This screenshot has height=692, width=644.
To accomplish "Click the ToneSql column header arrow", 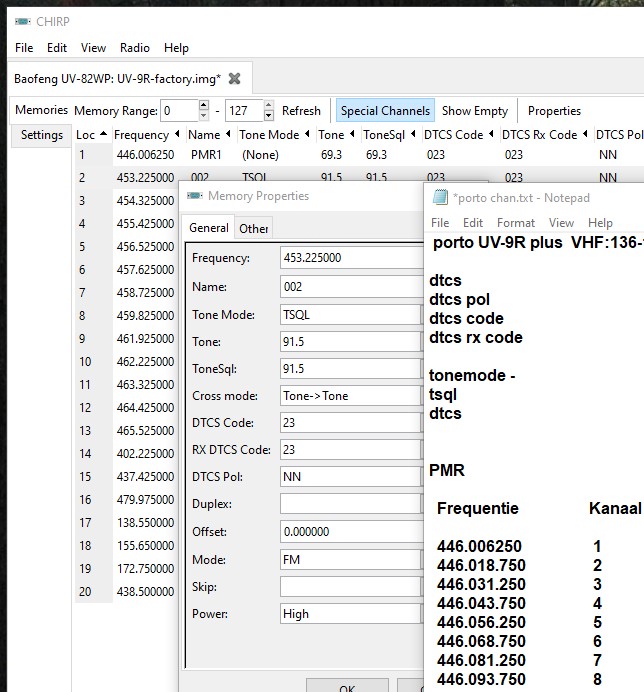I will point(413,134).
